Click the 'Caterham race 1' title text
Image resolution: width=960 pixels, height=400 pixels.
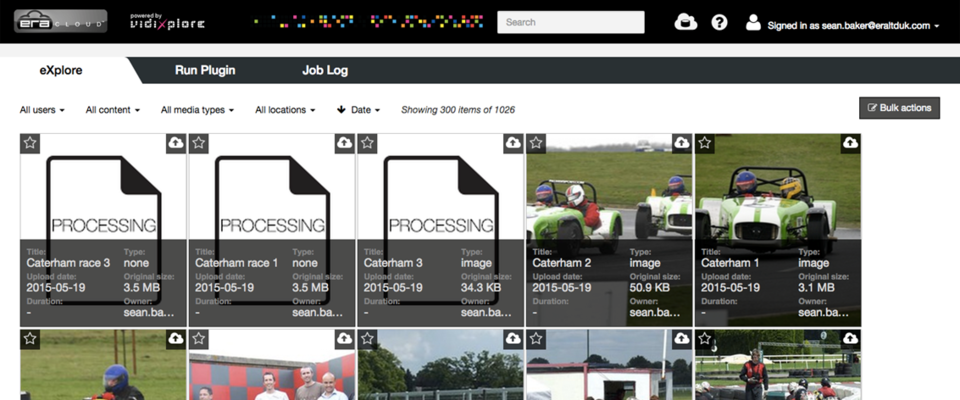coord(237,263)
